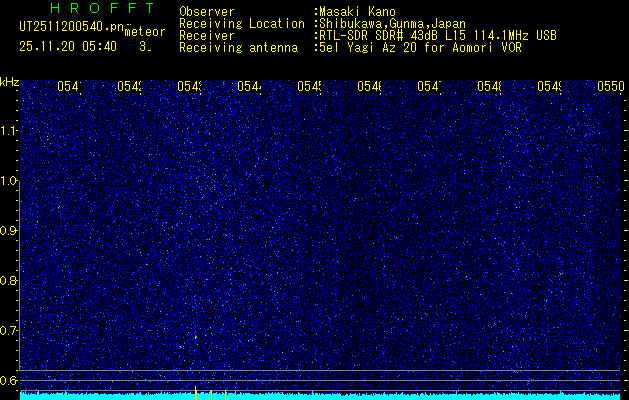Select the 0546 time marker
629x400 pixels.
(369, 86)
